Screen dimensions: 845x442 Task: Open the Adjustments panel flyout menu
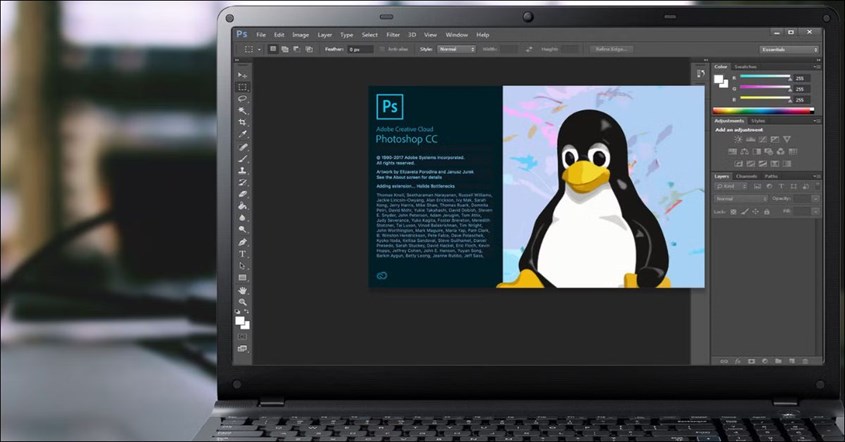click(x=816, y=121)
